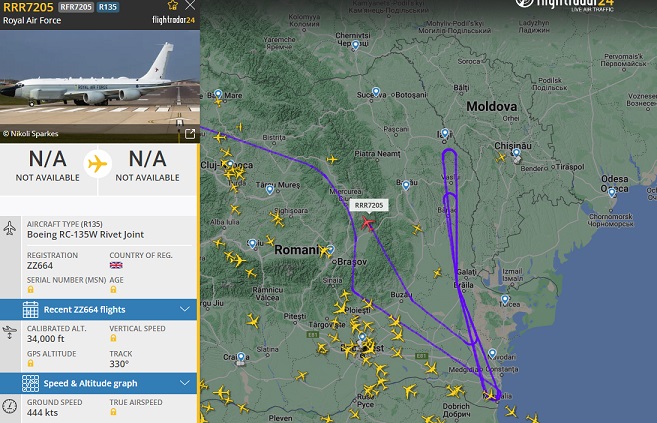657x423 pixels.
Task: Click the locked aircraft age padlock icon
Action: (x=113, y=289)
